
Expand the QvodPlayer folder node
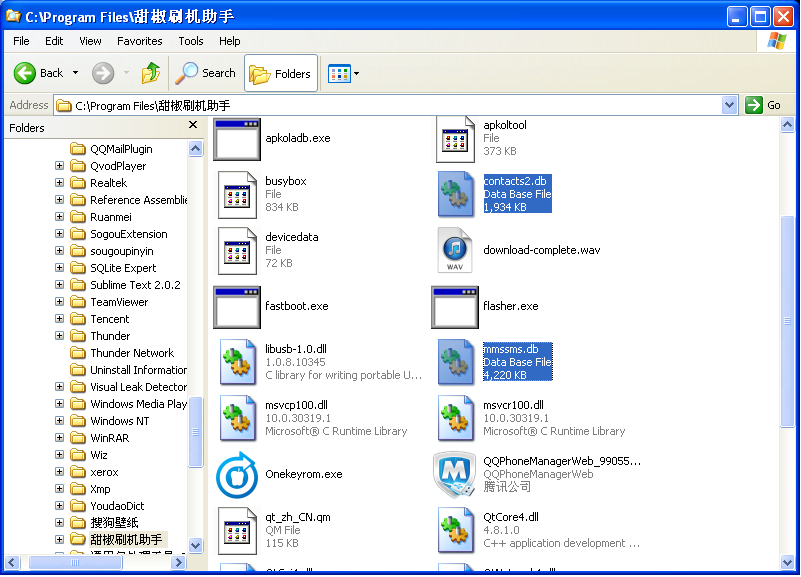click(60, 166)
